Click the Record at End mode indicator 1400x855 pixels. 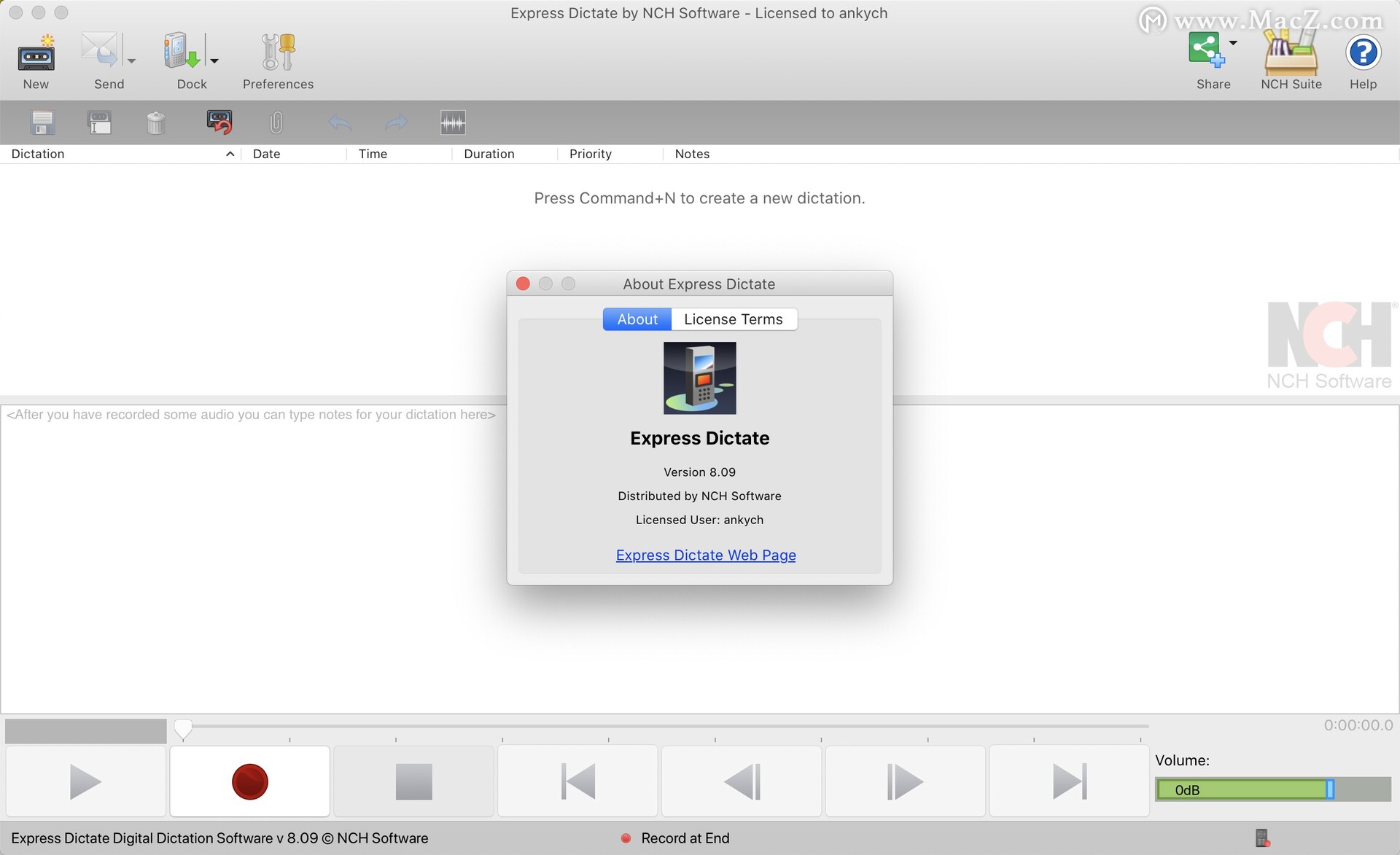click(675, 838)
